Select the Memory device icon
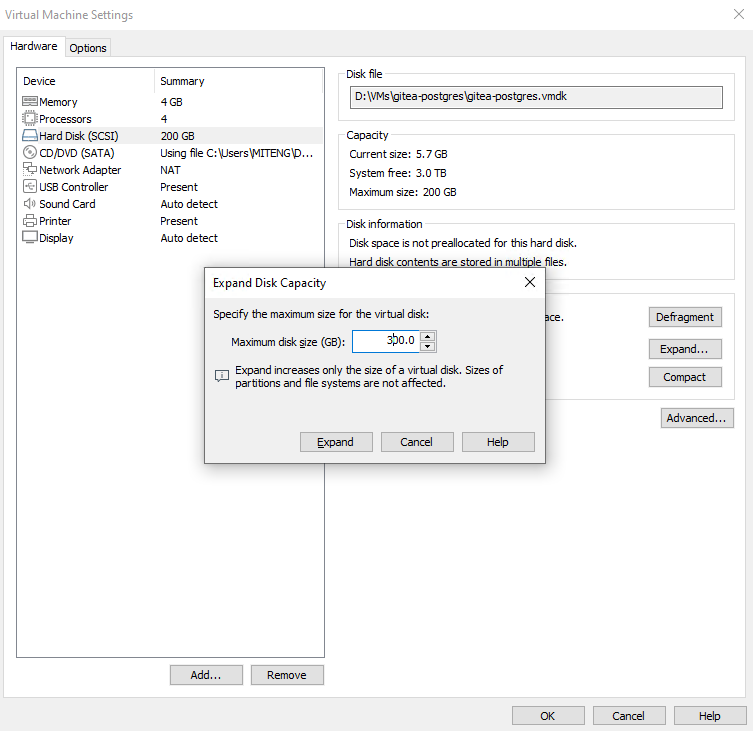This screenshot has height=731, width=753. [x=30, y=102]
